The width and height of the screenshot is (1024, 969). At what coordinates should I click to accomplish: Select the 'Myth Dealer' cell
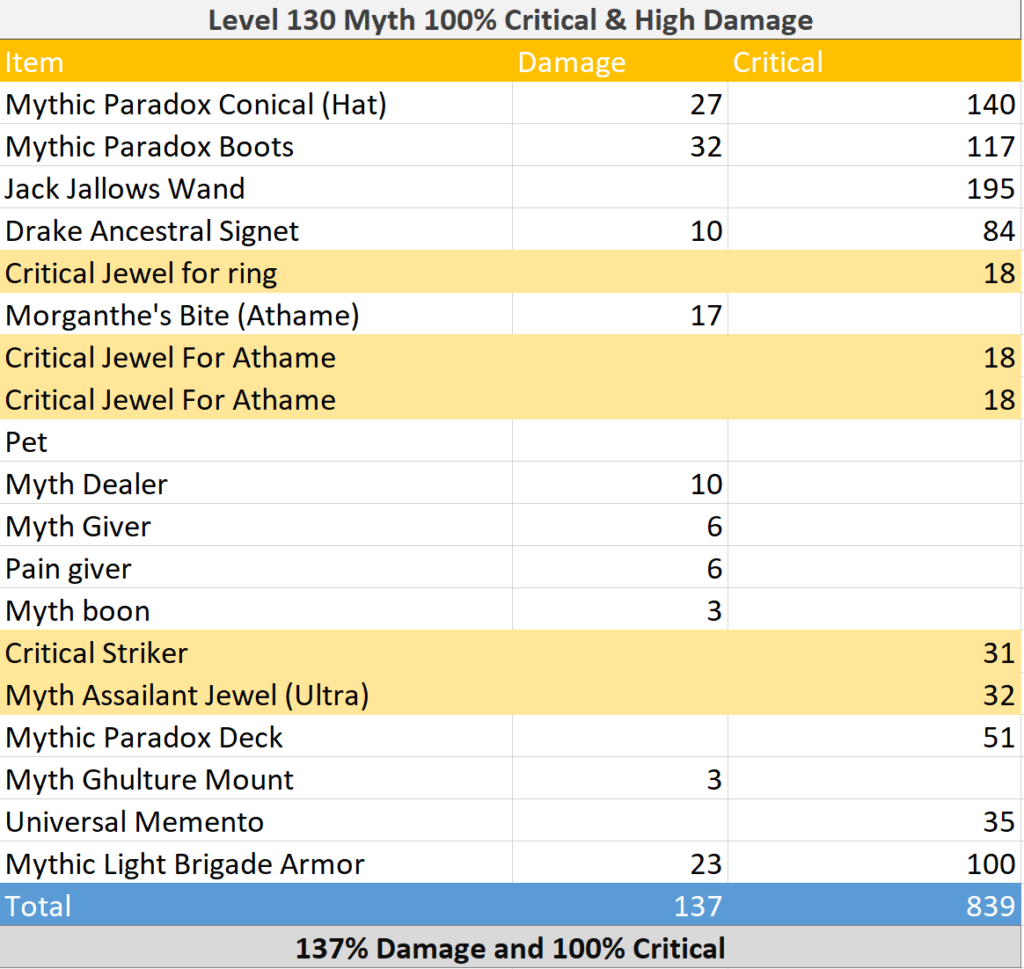coord(256,484)
